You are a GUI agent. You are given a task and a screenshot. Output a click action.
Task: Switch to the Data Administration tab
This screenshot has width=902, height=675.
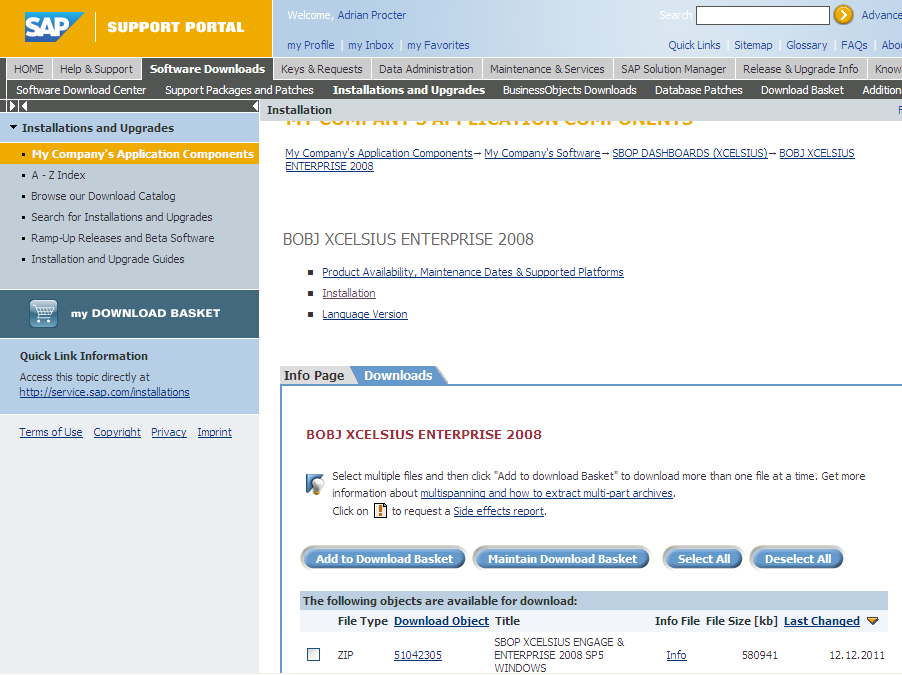pos(426,69)
